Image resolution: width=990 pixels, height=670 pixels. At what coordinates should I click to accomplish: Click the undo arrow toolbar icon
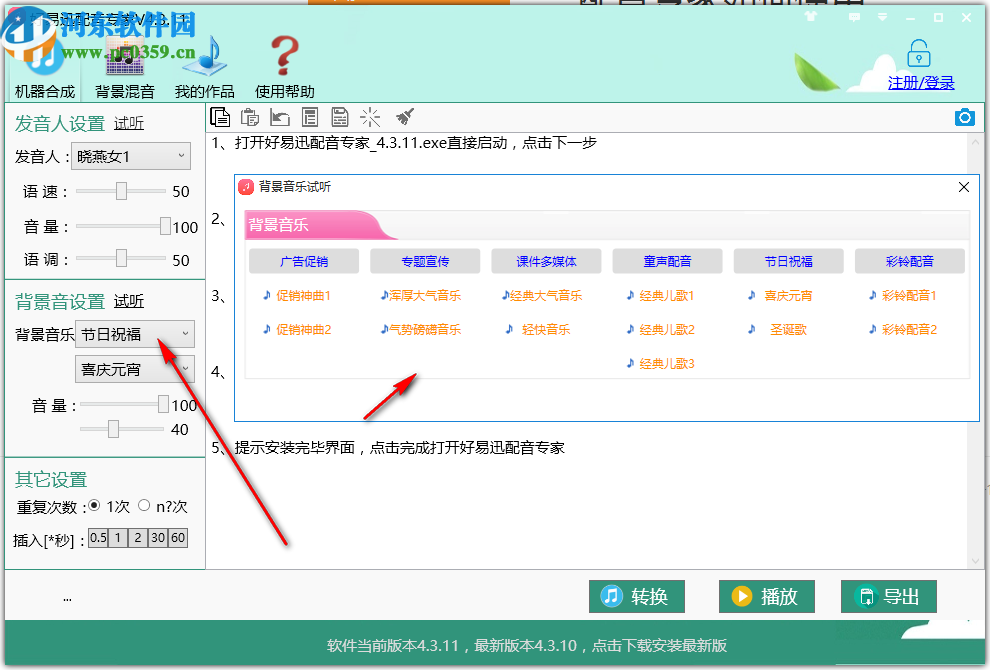click(x=280, y=117)
